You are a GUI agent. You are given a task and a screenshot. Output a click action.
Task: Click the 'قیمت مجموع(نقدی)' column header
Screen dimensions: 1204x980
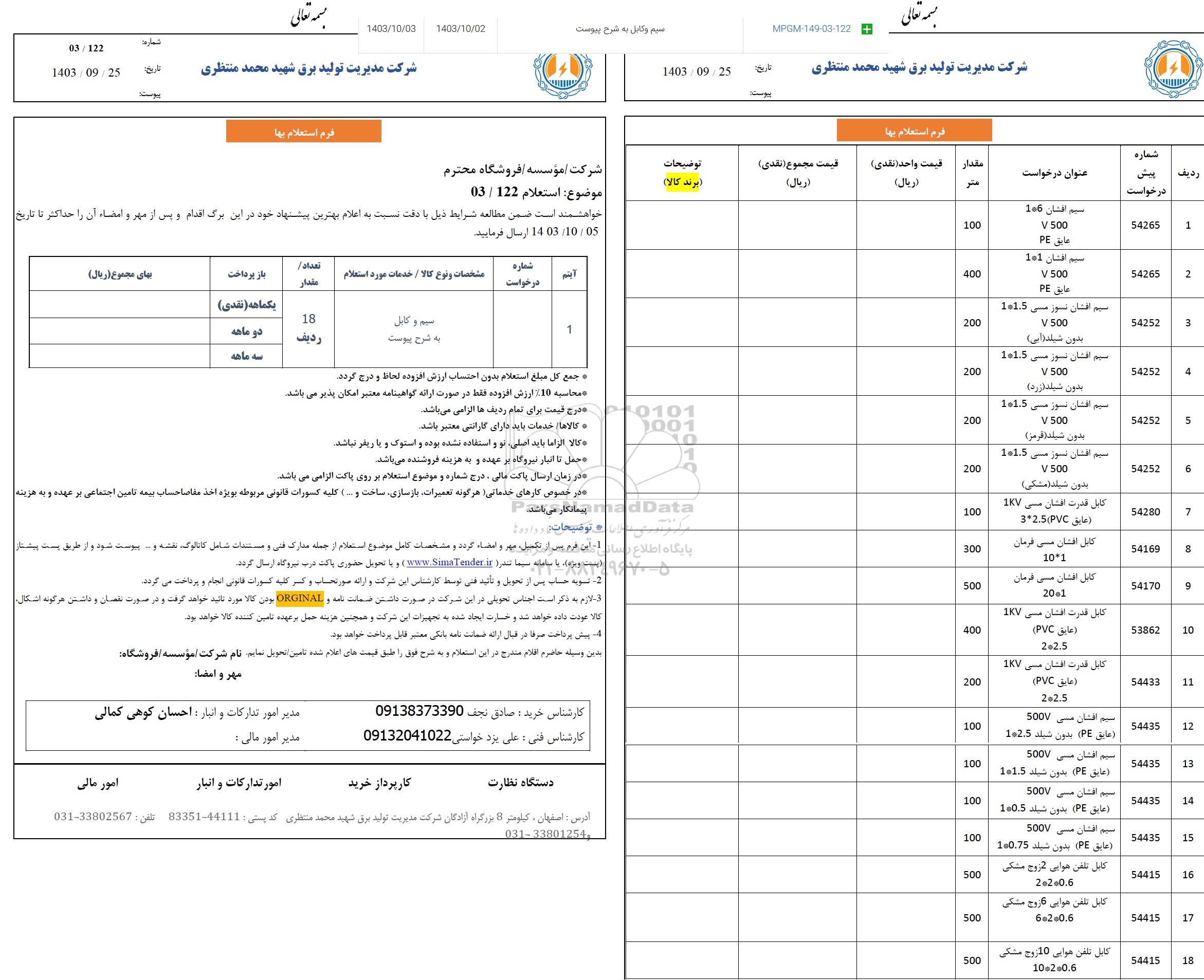(x=798, y=172)
